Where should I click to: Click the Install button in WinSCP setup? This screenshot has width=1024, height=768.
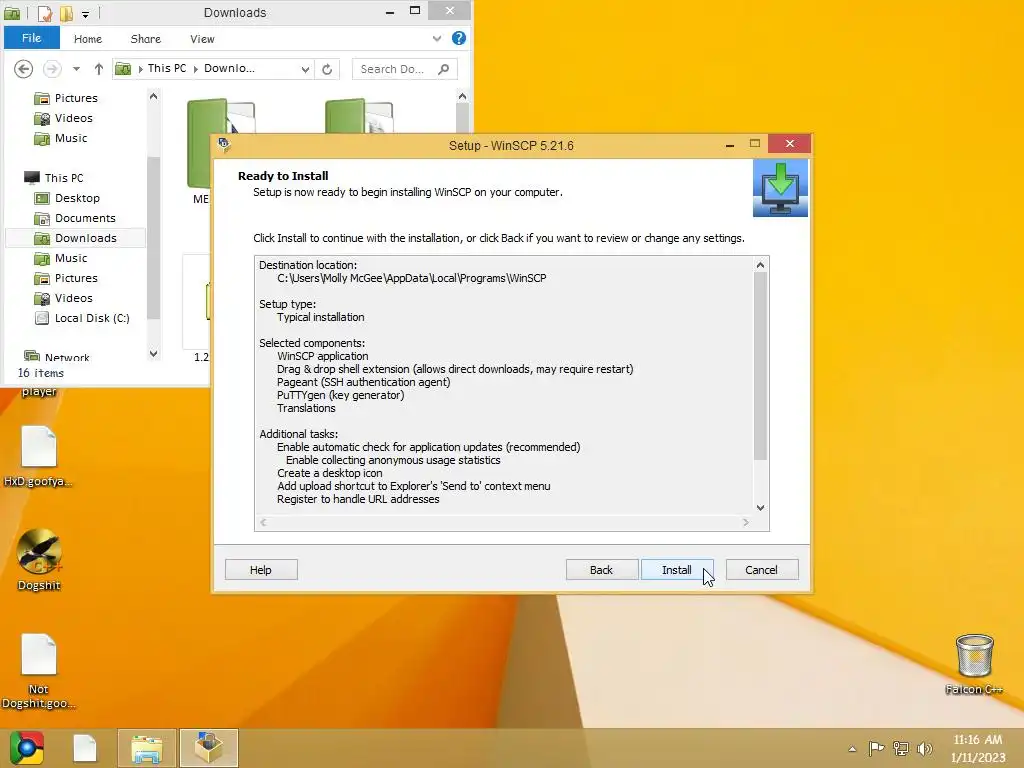pyautogui.click(x=677, y=569)
